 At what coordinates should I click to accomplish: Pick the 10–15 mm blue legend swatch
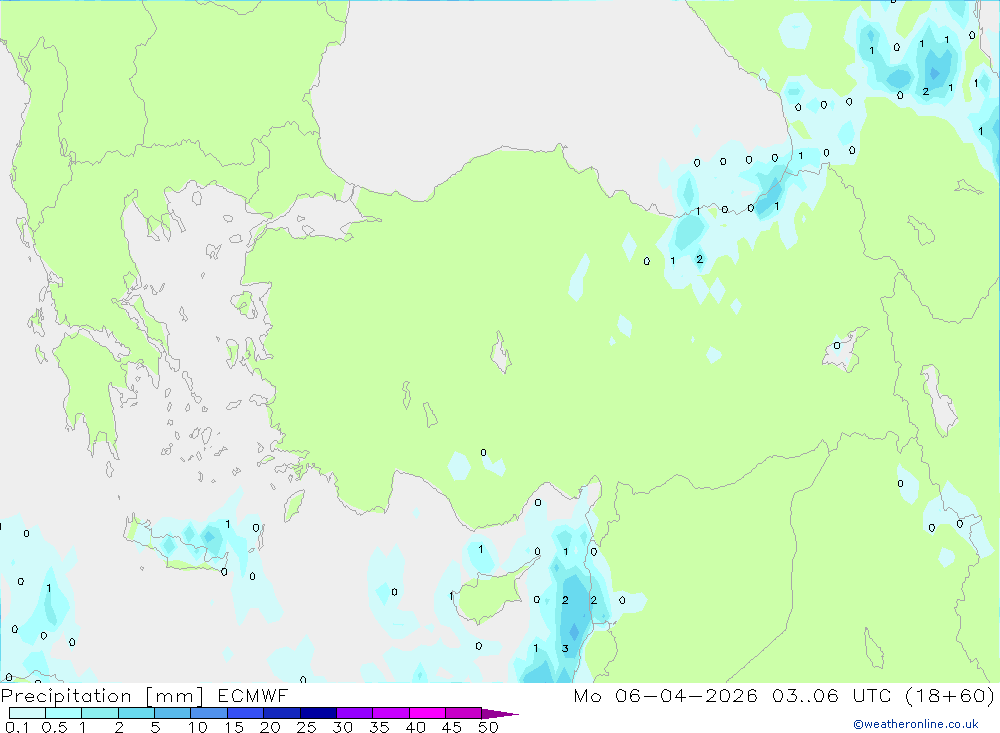[x=209, y=713]
